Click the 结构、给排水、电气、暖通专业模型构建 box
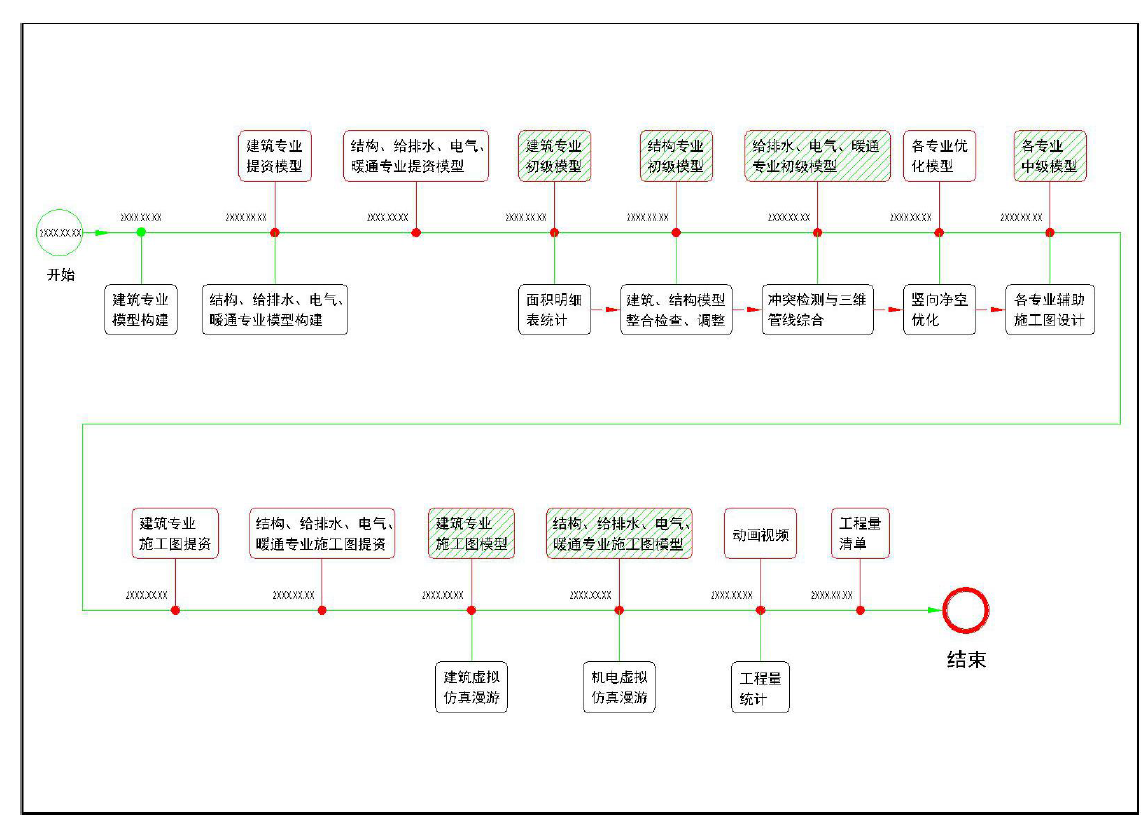Screen dimensions: 1147x817 (275, 309)
